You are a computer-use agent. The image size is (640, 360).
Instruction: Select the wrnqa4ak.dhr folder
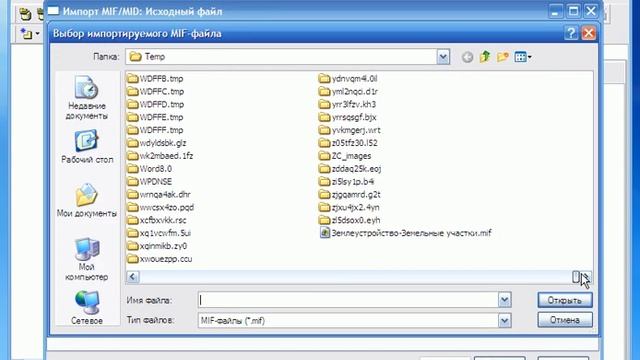click(x=159, y=194)
